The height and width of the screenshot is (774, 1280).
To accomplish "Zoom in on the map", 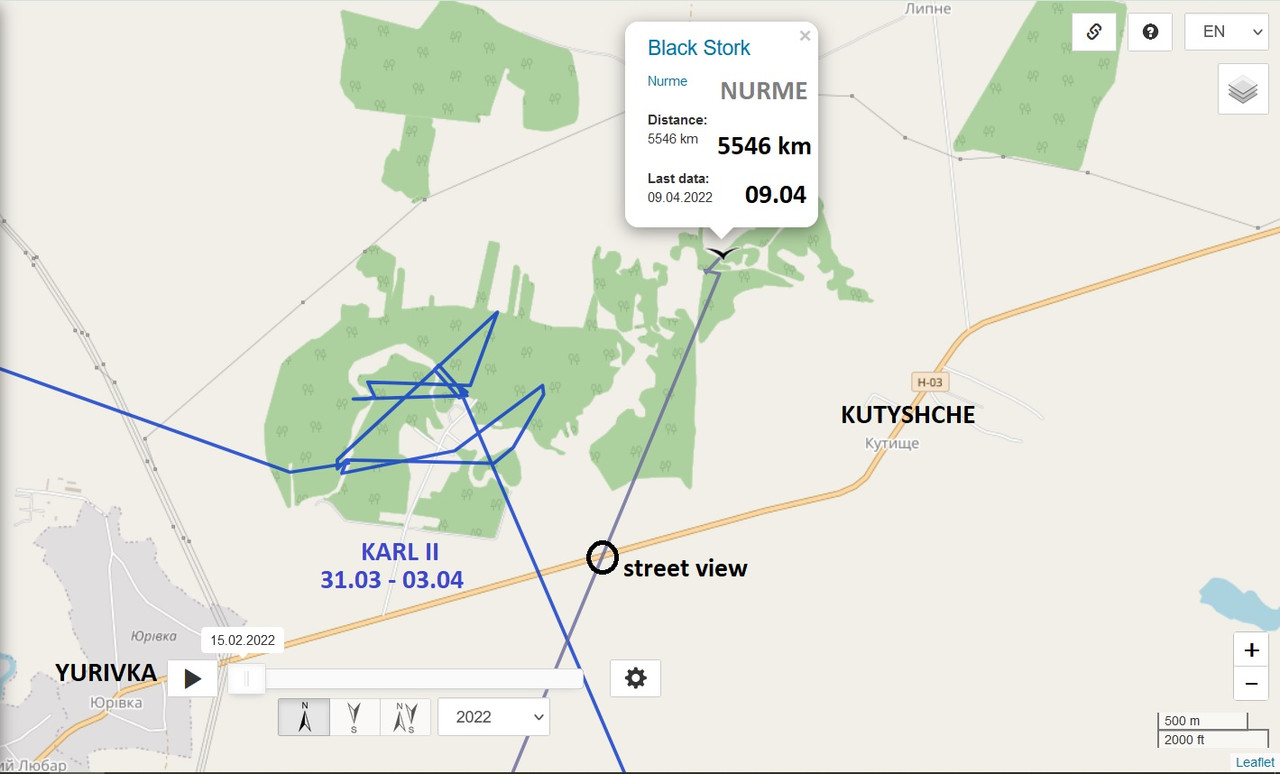I will click(1251, 650).
